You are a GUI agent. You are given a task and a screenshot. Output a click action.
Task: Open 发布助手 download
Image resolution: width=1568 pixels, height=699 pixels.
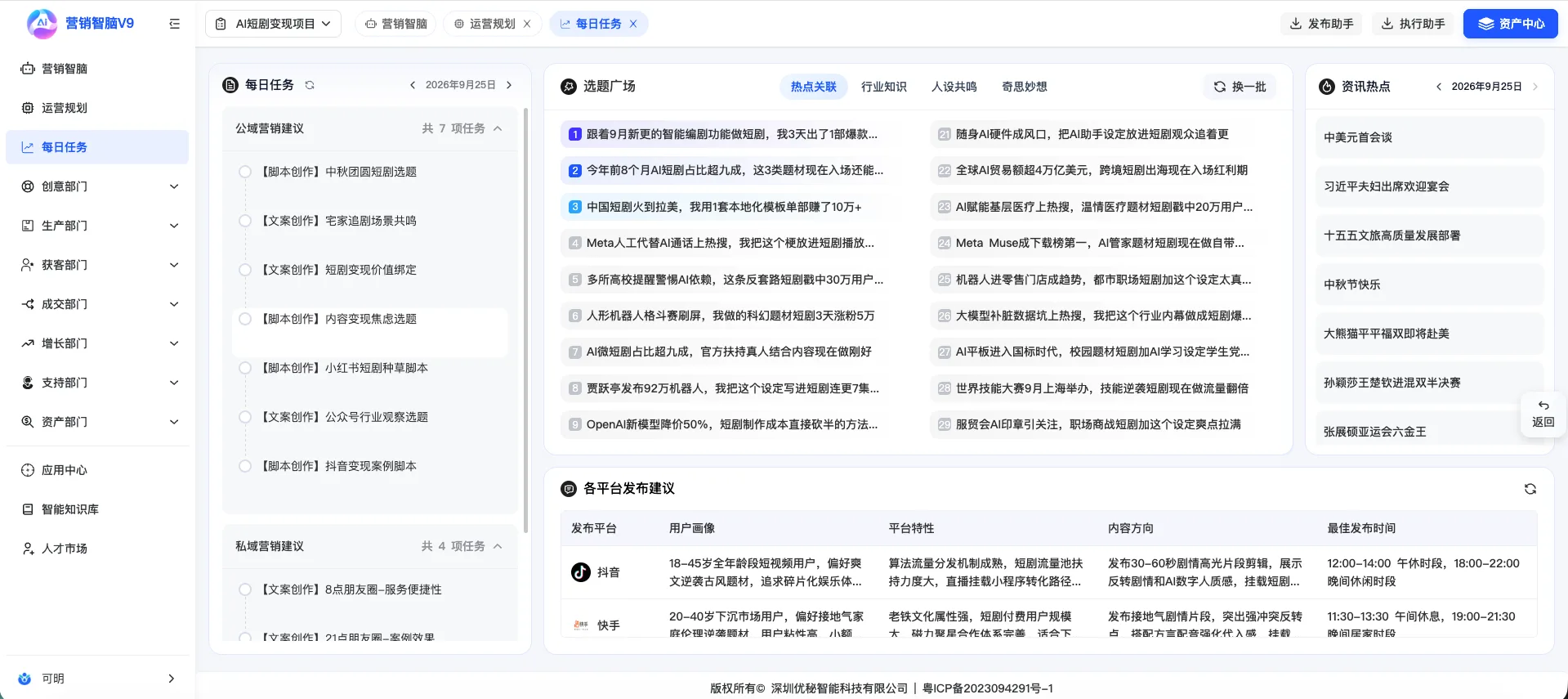coord(1321,24)
